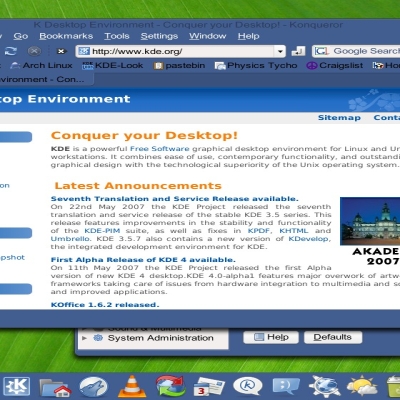400x400 pixels.
Task: Follow the Sitemap link
Action: [x=339, y=118]
